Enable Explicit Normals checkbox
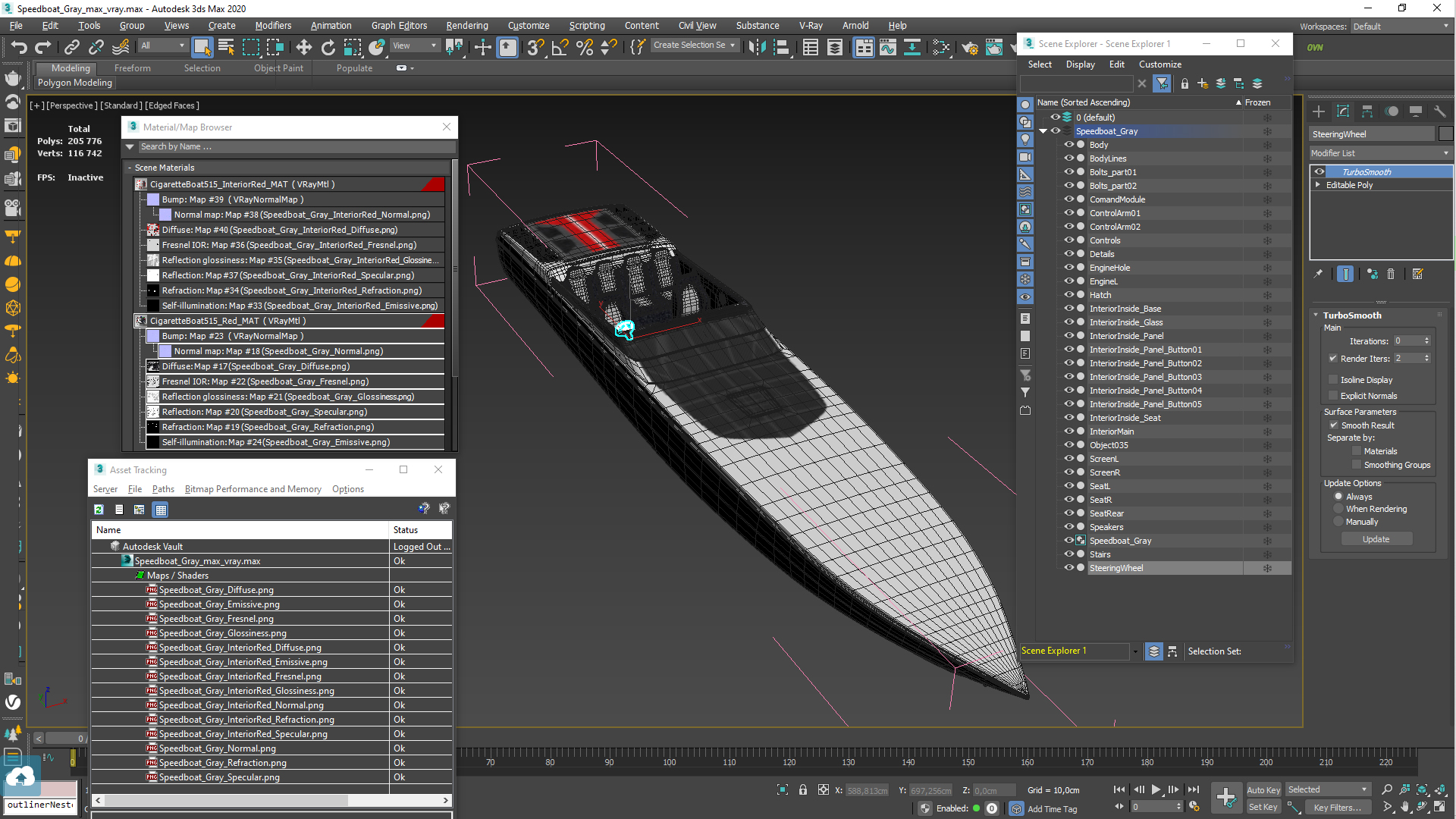 (x=1332, y=395)
